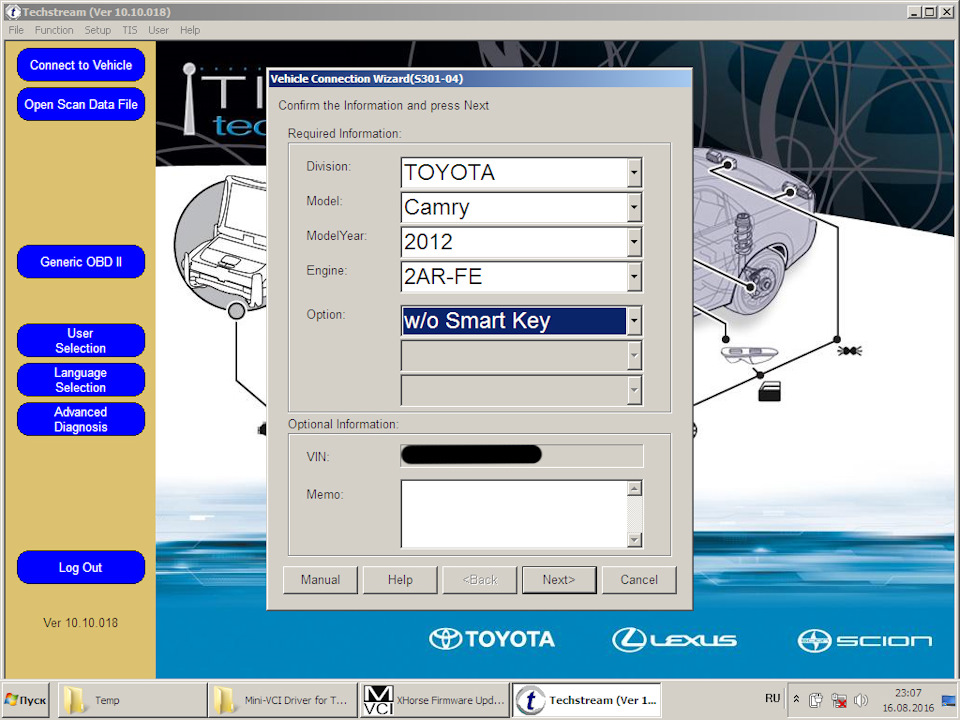This screenshot has height=720, width=960.
Task: Click the VIN field
Action: 522,456
